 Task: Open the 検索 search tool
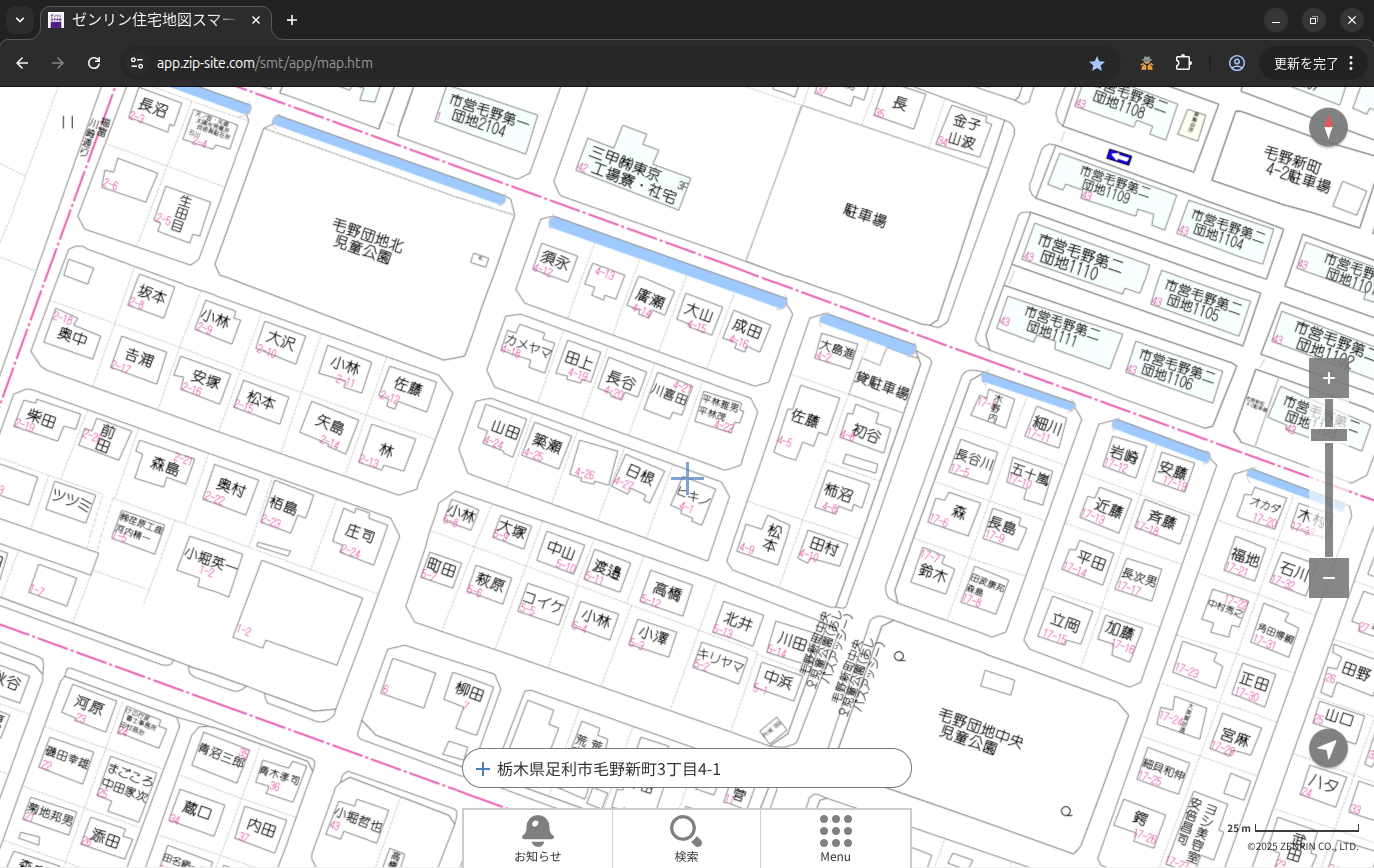tap(686, 838)
